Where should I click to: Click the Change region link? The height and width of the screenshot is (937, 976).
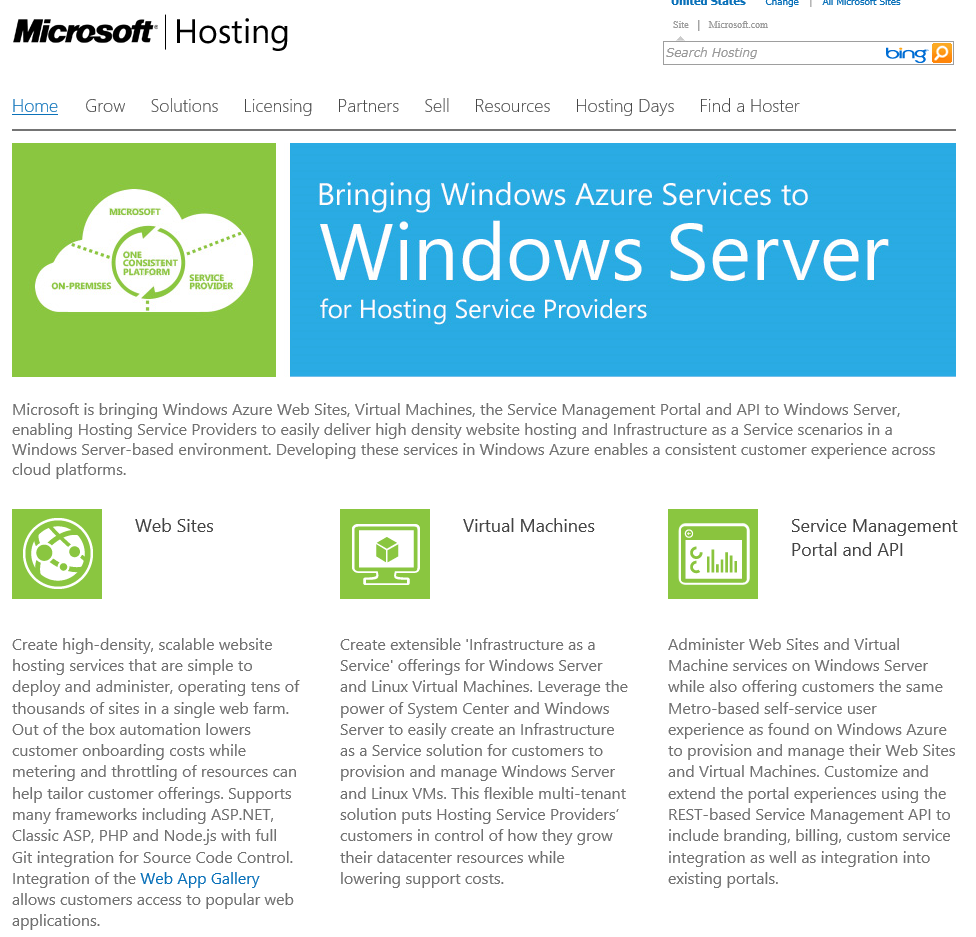coord(782,2)
